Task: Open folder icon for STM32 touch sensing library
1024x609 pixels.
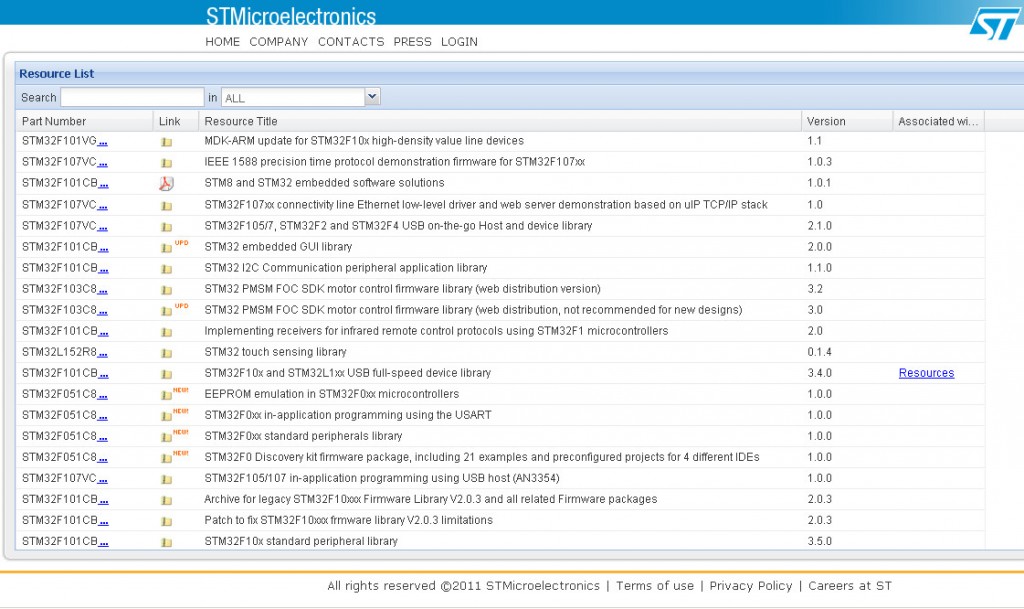Action: click(x=167, y=352)
